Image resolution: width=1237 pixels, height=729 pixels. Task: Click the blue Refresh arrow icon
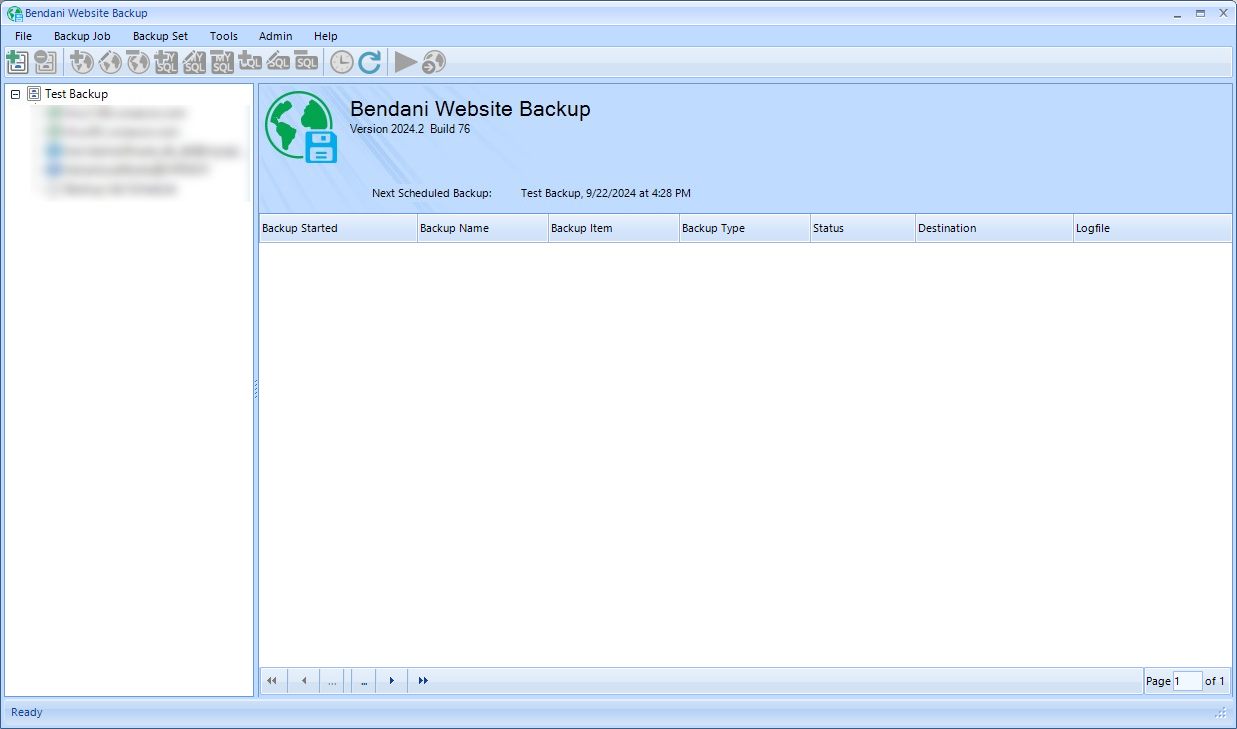tap(370, 62)
